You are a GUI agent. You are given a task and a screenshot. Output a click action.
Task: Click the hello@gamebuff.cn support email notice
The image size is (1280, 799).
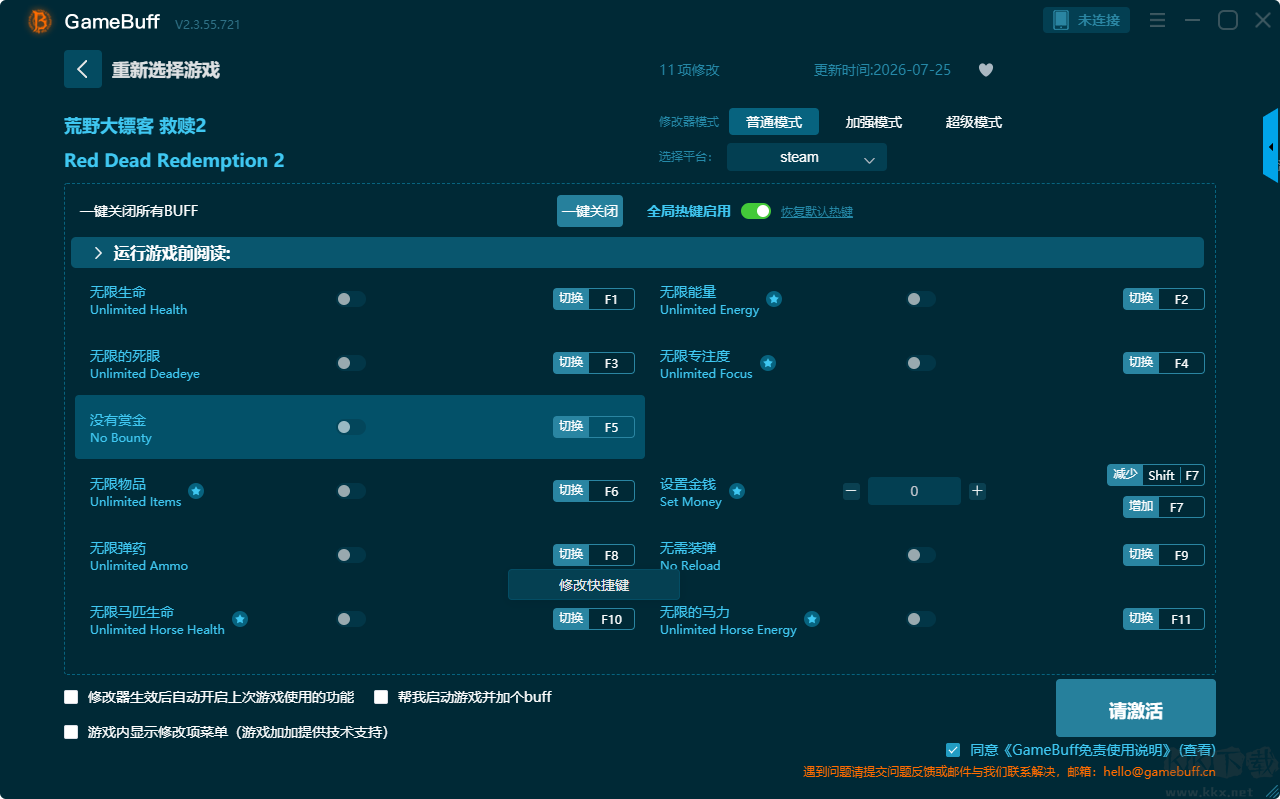[1010, 772]
